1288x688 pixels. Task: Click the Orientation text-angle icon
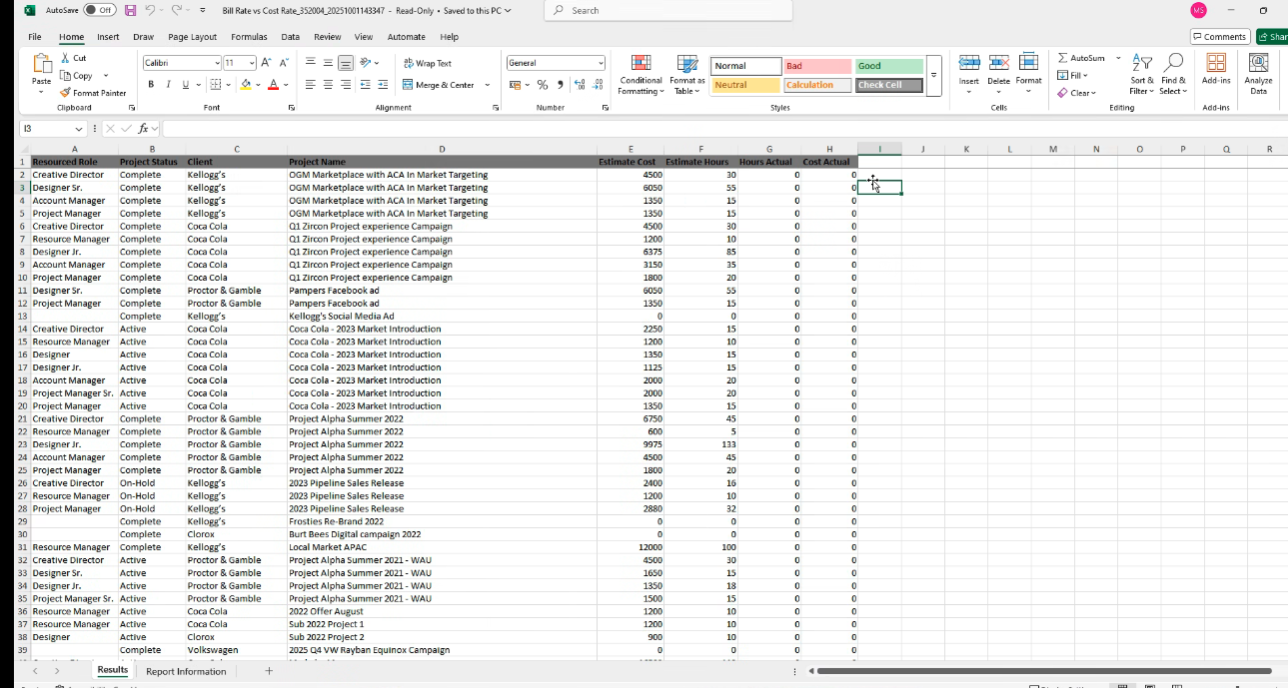(366, 62)
